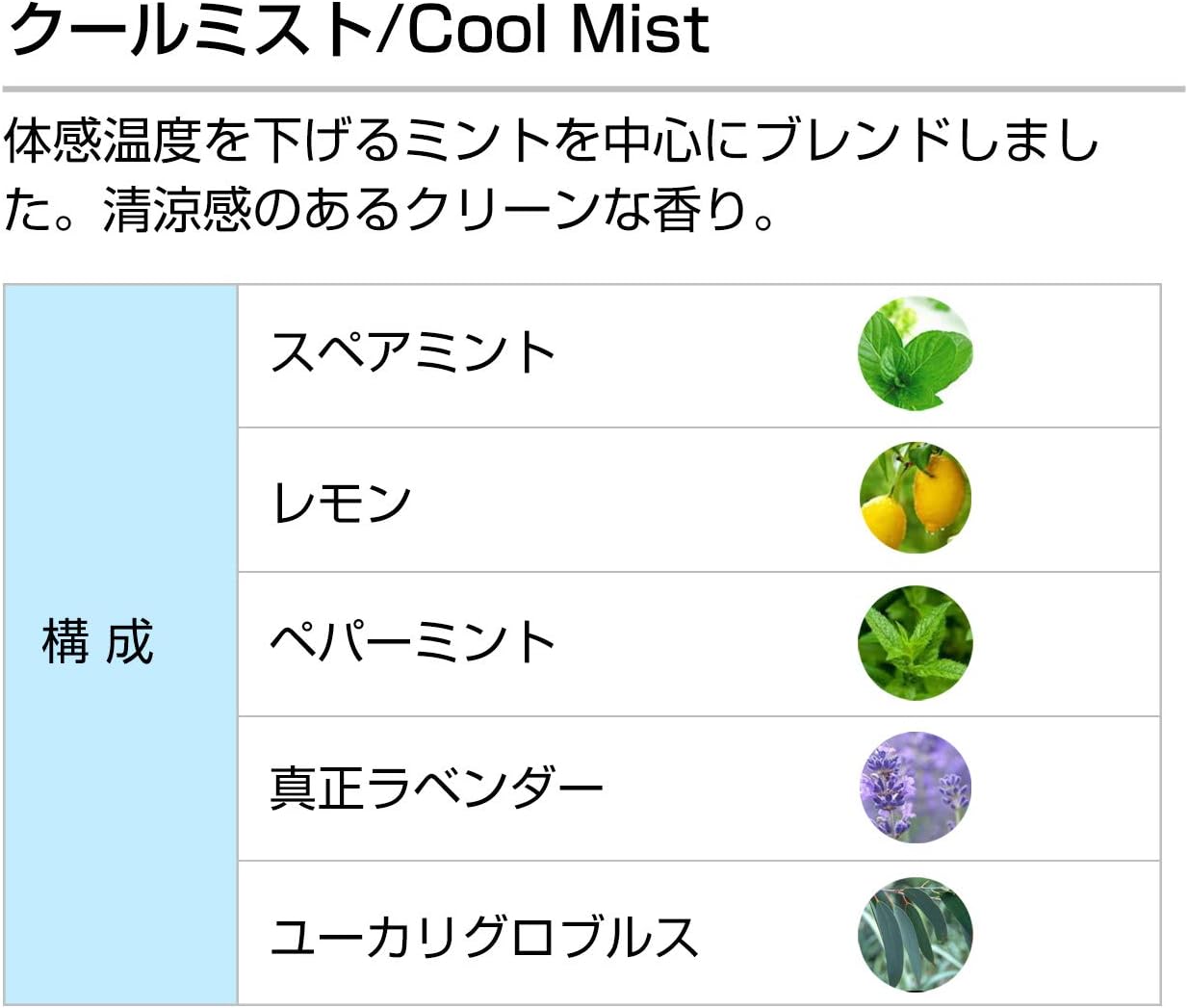Click the lemon fruit circular image

915,498
